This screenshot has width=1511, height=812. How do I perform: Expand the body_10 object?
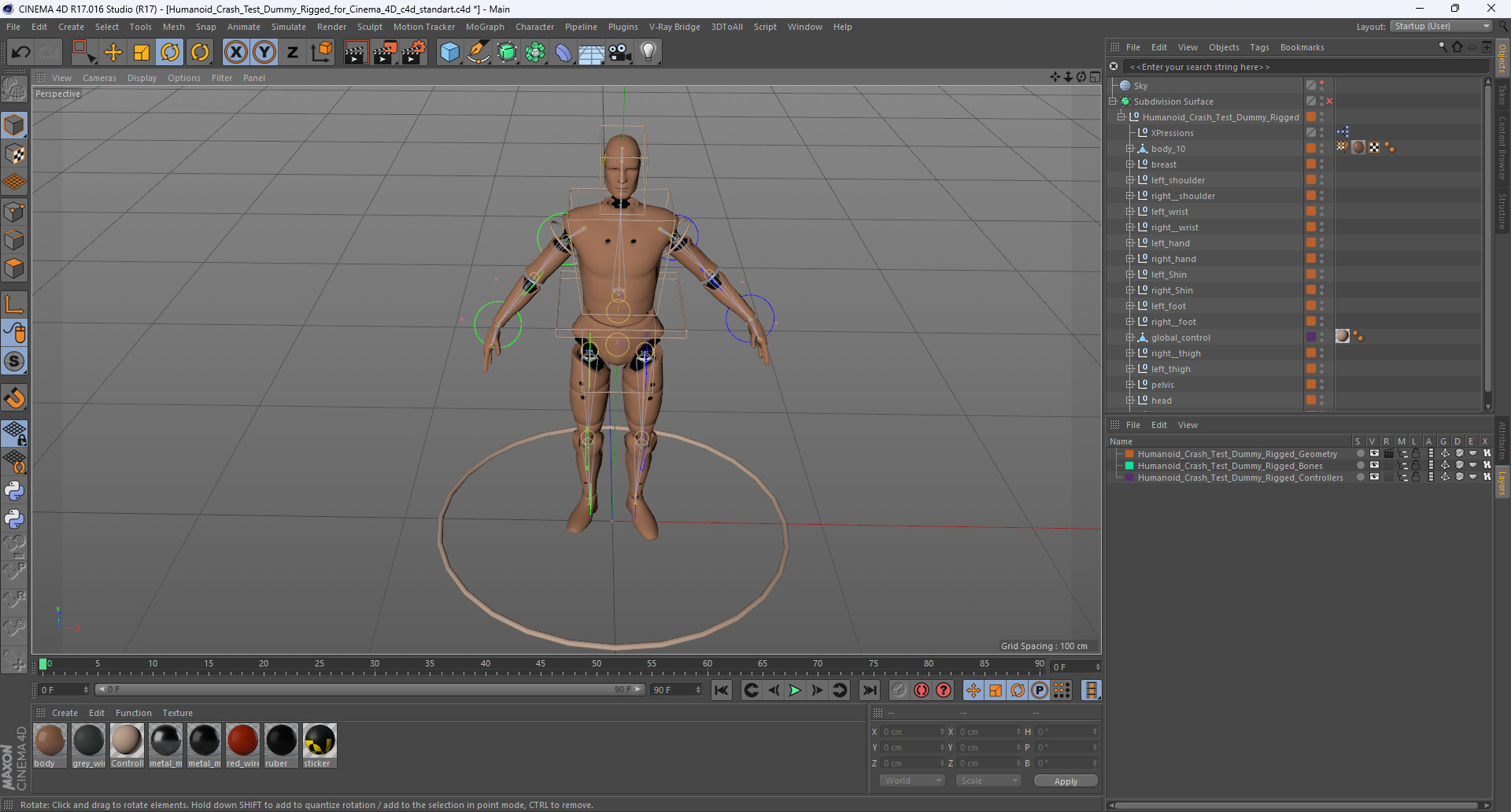tap(1129, 149)
